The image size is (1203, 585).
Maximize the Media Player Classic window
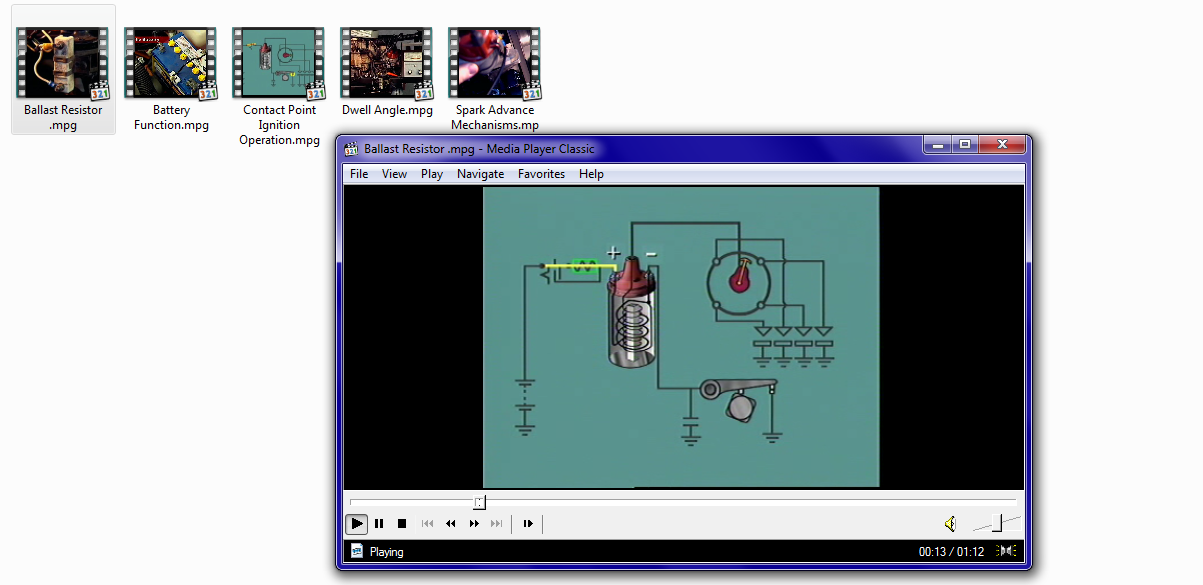pos(964,145)
